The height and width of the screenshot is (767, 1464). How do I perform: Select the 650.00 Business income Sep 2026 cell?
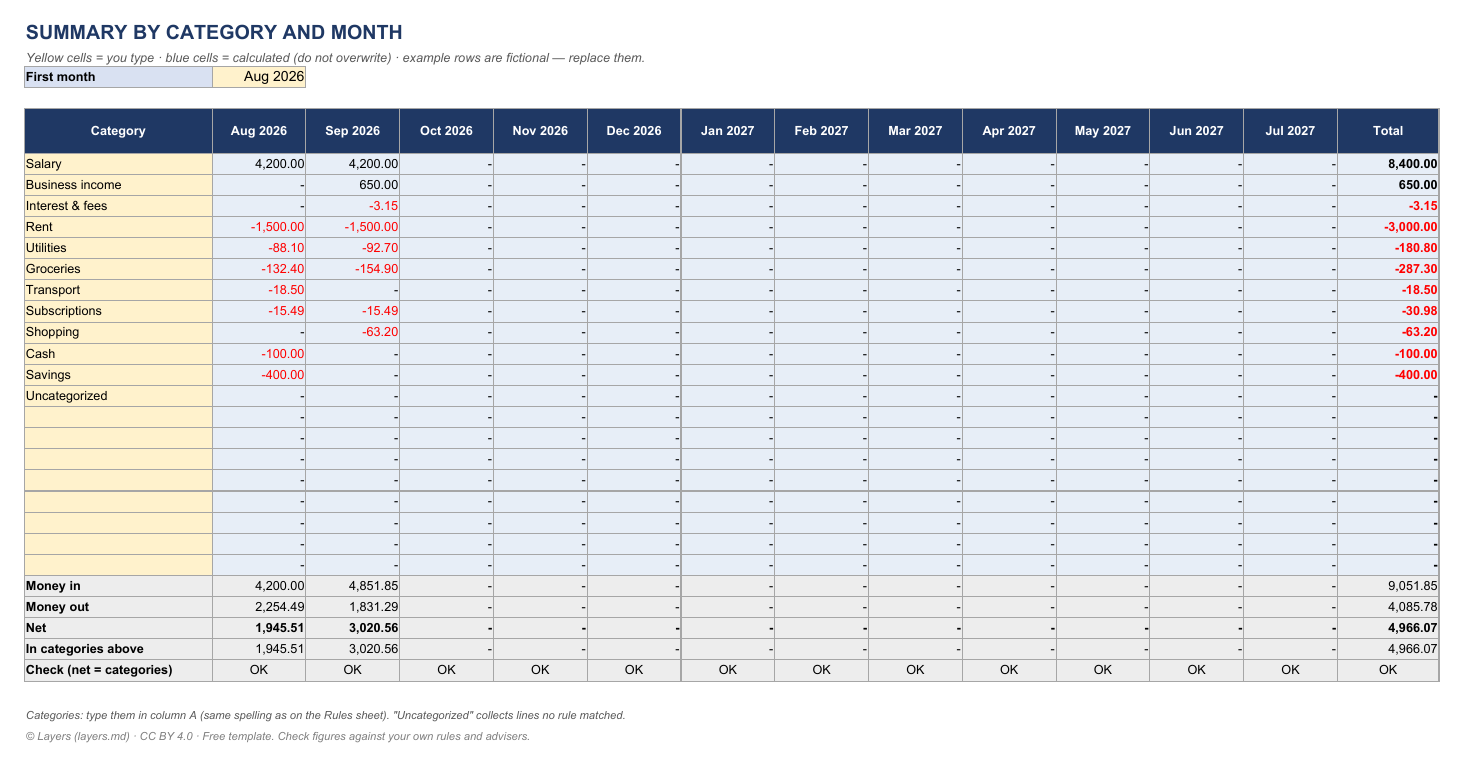pyautogui.click(x=353, y=185)
